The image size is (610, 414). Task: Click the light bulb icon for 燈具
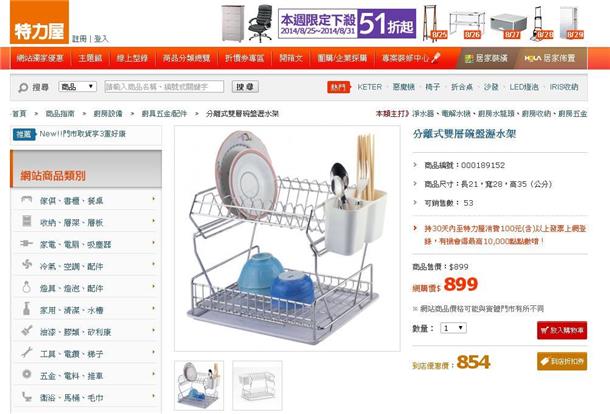[26, 287]
